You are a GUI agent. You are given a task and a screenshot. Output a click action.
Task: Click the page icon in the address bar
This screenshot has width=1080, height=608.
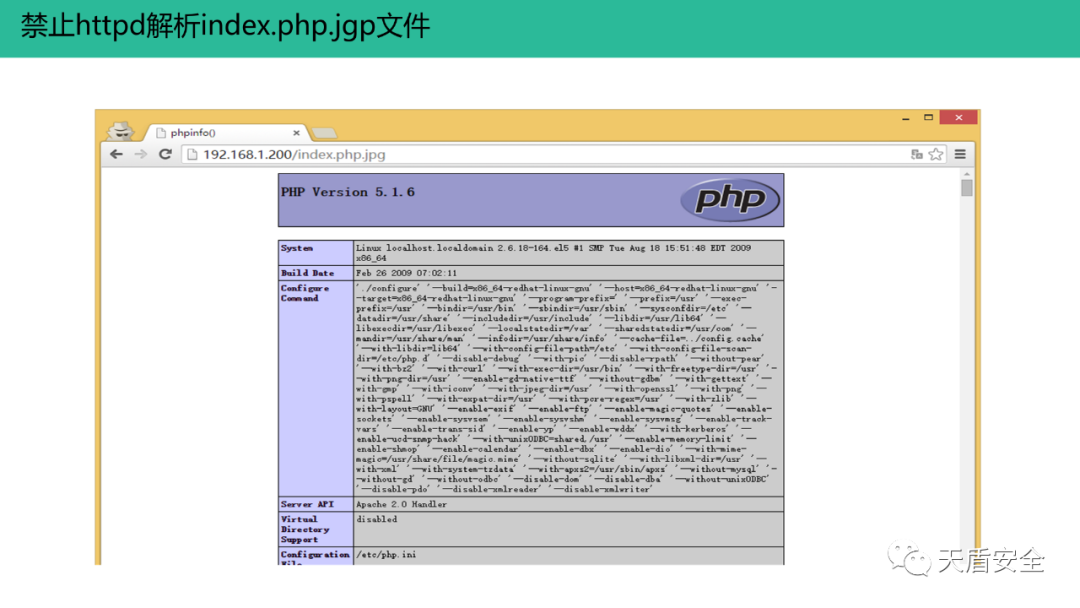click(x=192, y=154)
